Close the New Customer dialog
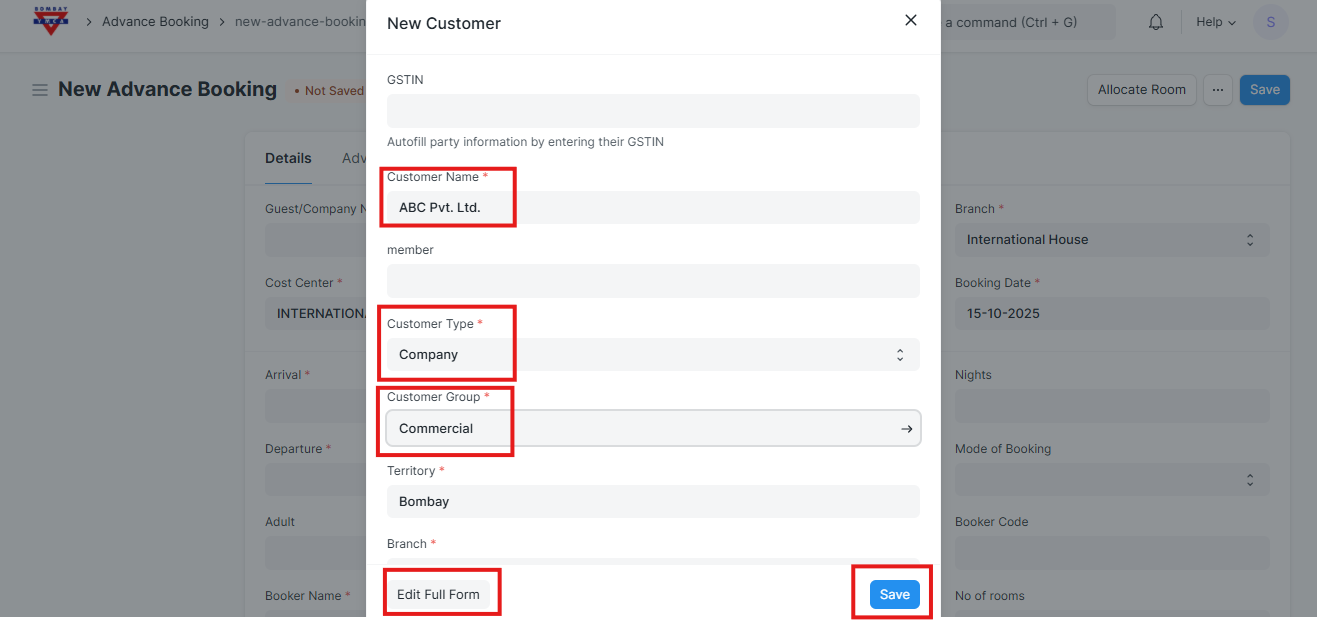Screen dimensions: 1317x620 (x=910, y=21)
